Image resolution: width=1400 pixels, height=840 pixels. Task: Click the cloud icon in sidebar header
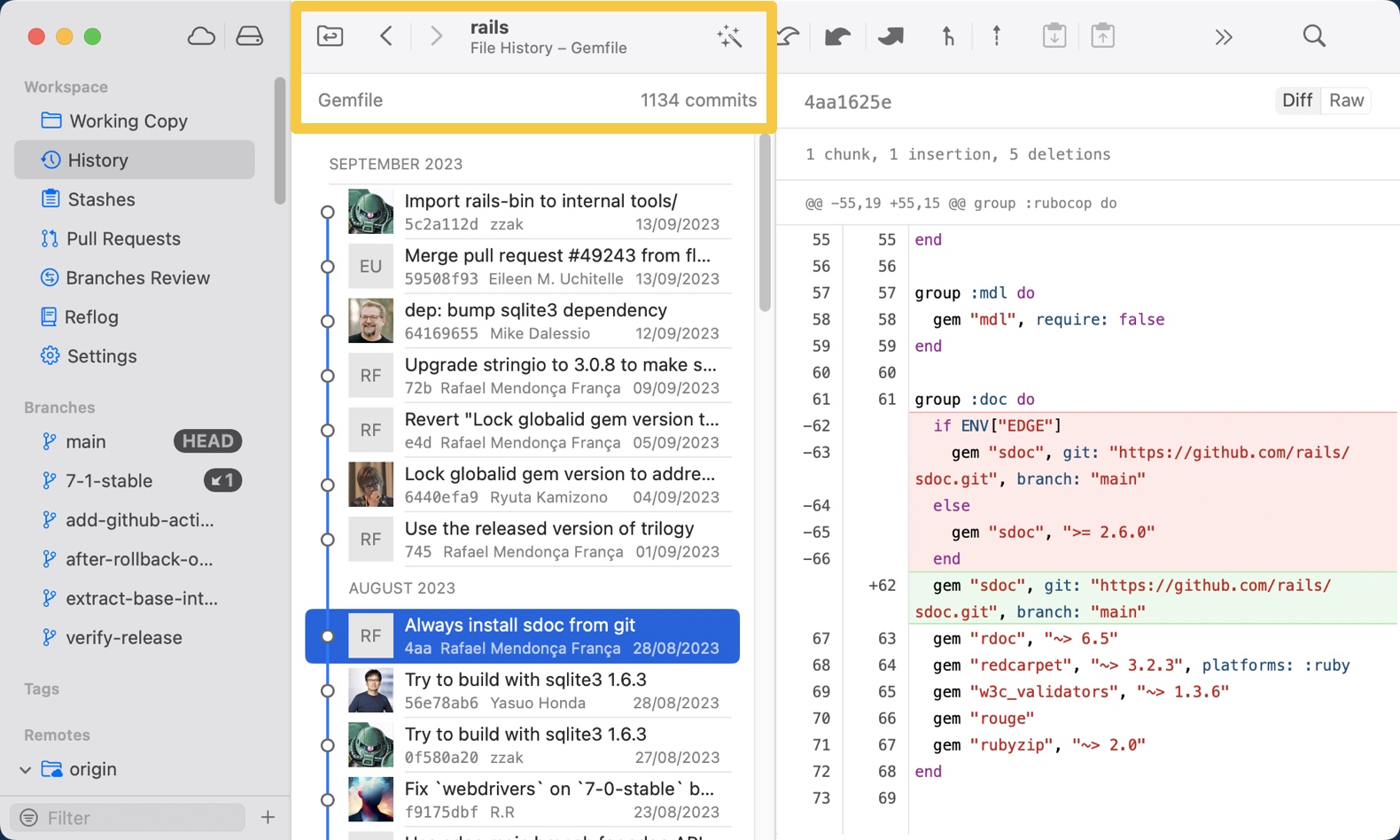coord(201,36)
